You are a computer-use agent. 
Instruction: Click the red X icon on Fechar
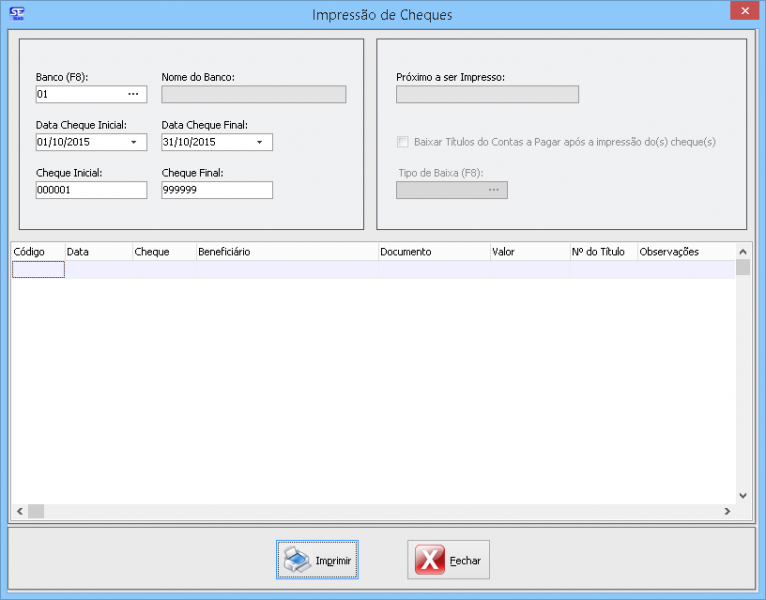(x=429, y=560)
